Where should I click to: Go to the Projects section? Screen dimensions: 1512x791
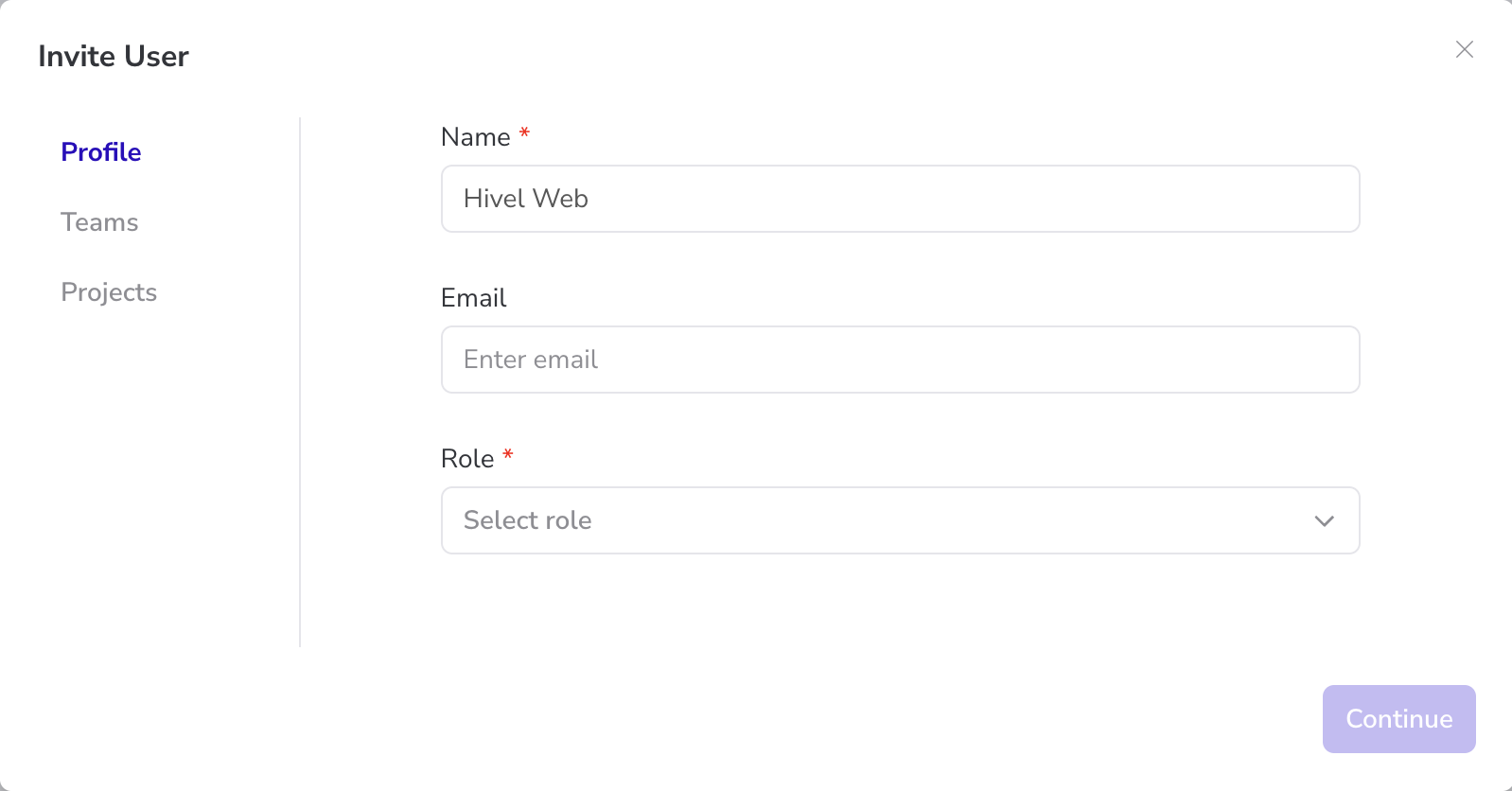[109, 292]
